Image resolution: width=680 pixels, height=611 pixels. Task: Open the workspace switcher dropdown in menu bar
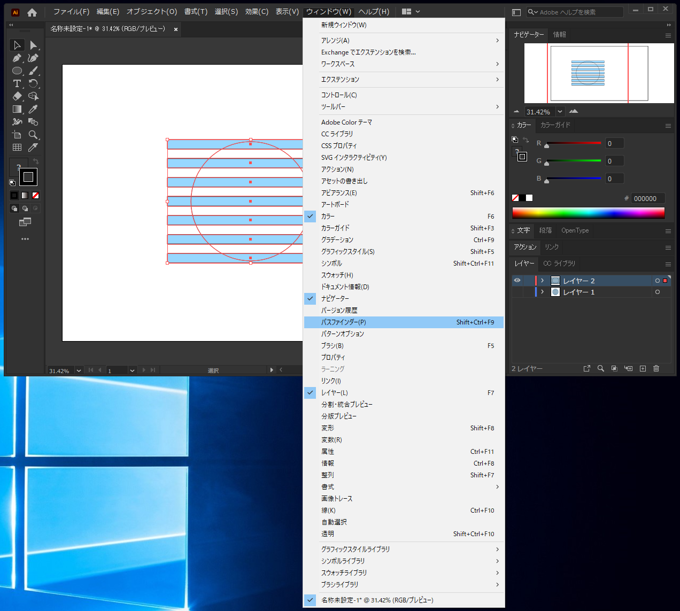coord(410,12)
